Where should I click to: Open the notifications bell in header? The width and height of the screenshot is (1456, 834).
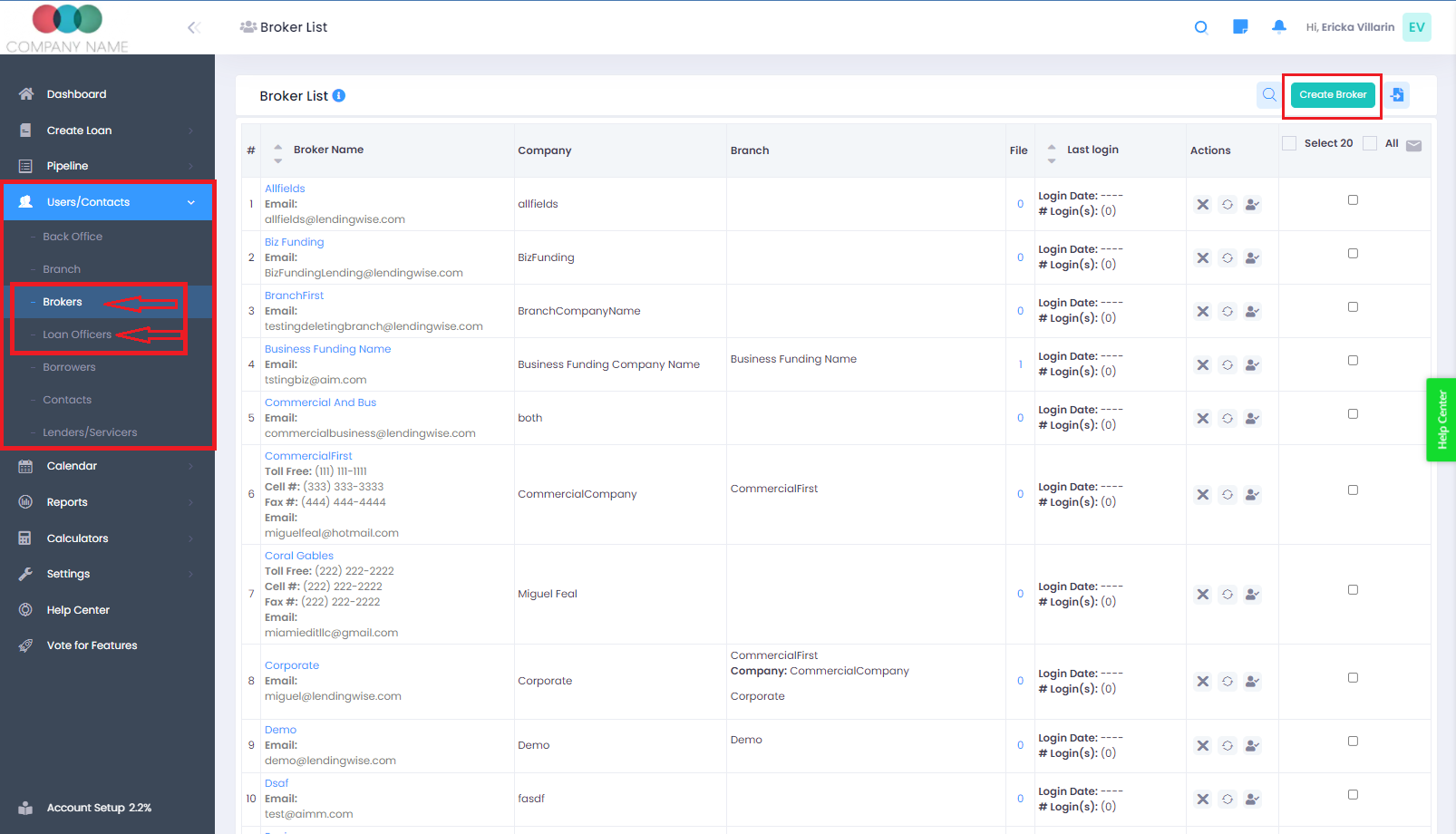tap(1278, 27)
